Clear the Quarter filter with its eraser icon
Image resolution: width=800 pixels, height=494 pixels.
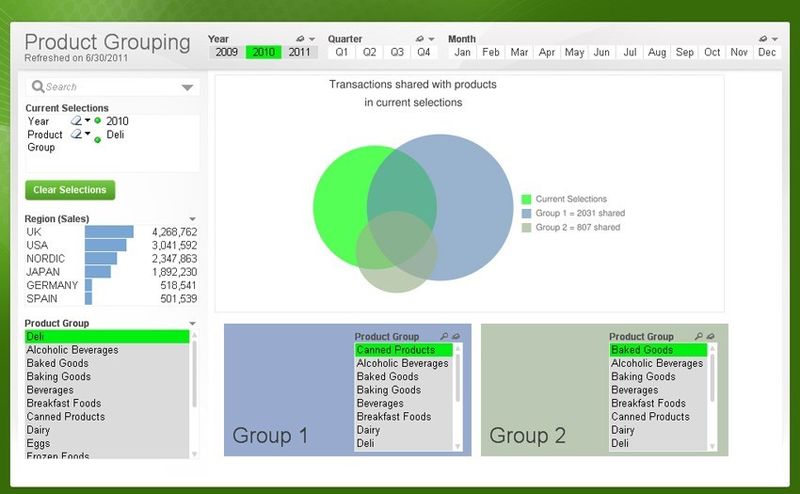tap(419, 39)
